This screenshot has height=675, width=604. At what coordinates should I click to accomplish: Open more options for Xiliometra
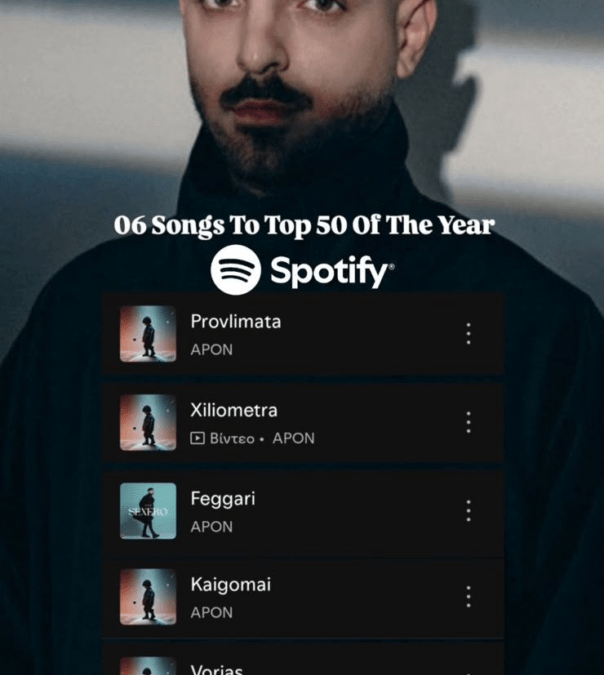coord(468,422)
